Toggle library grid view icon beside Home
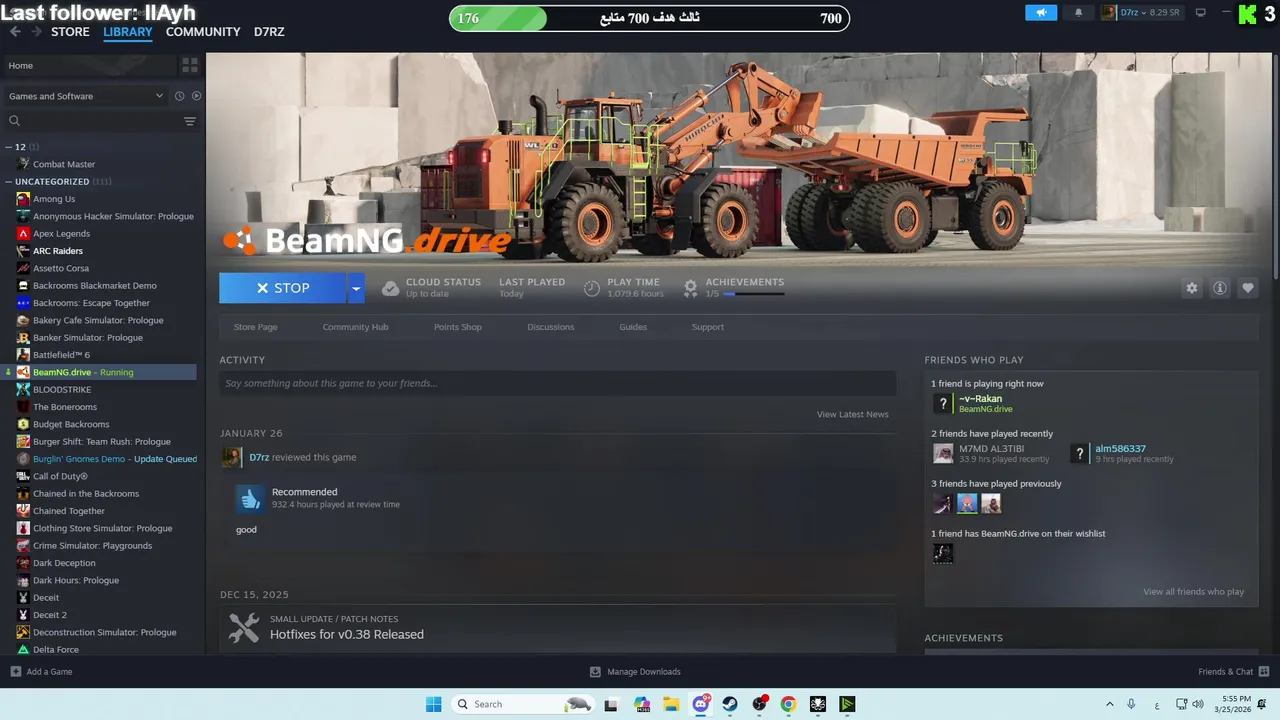The width and height of the screenshot is (1280, 720). tap(189, 65)
